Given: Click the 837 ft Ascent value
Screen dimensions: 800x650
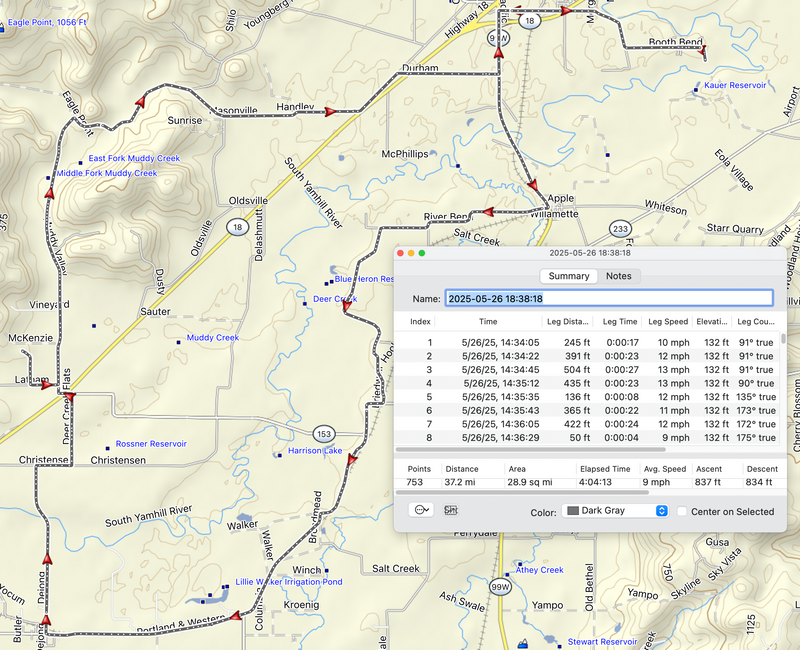Looking at the screenshot, I should [x=707, y=482].
